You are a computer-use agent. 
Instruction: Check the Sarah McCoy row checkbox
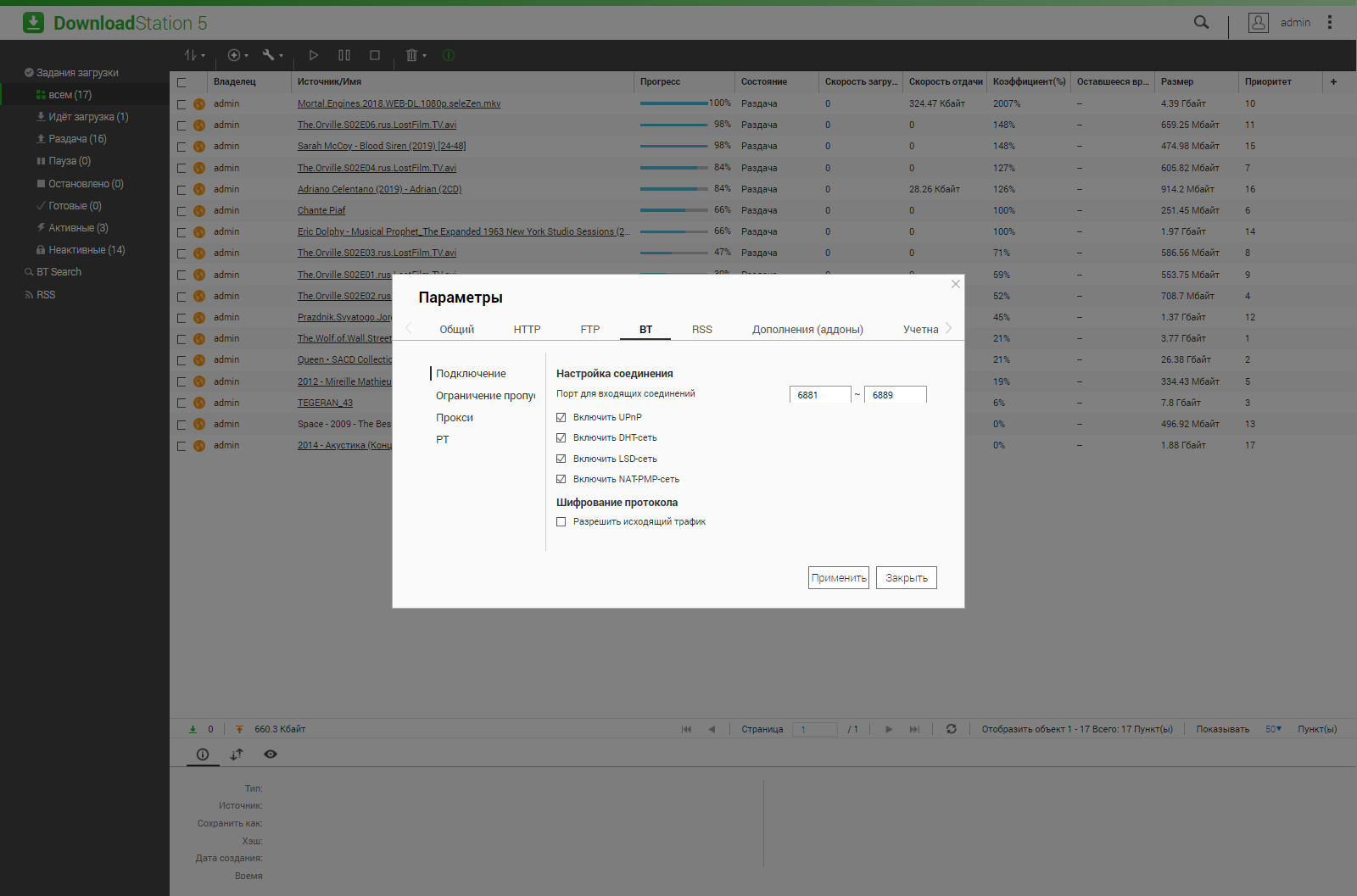[181, 147]
